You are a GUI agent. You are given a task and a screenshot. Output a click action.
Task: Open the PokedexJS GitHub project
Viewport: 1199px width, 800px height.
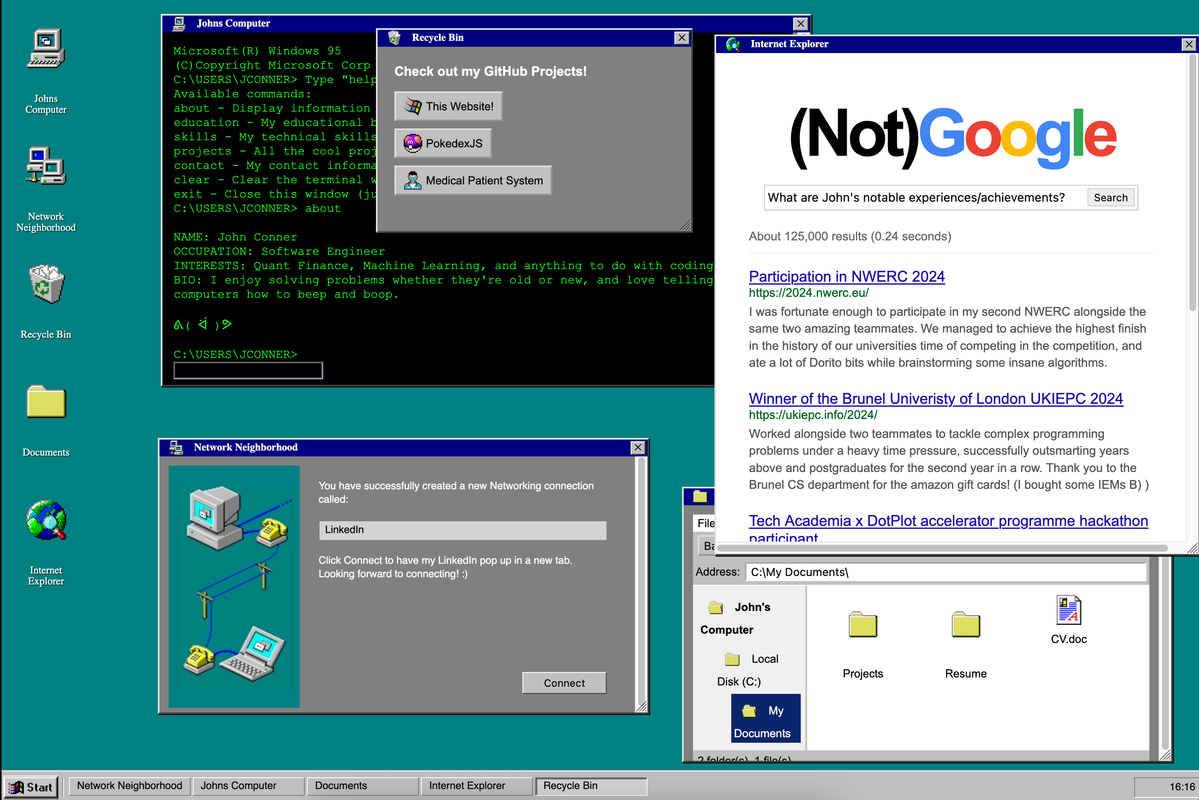pyautogui.click(x=444, y=143)
